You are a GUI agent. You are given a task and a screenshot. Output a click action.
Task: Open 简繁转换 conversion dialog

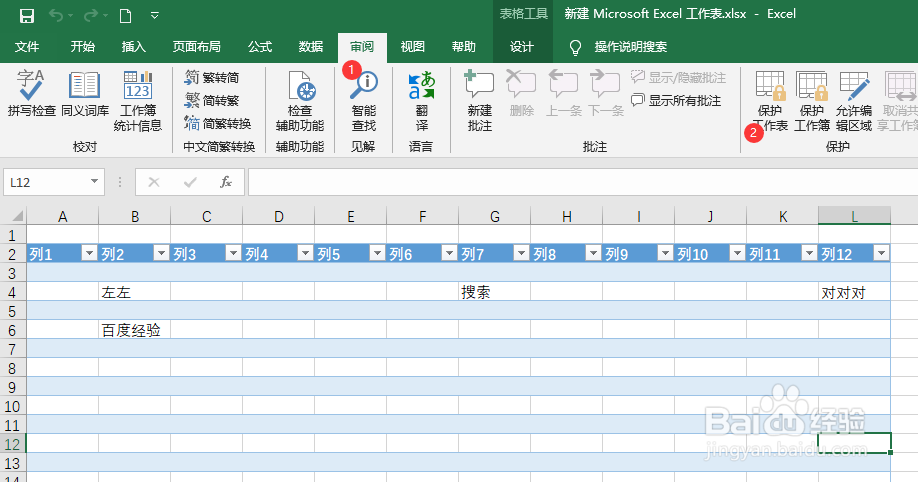tap(218, 124)
